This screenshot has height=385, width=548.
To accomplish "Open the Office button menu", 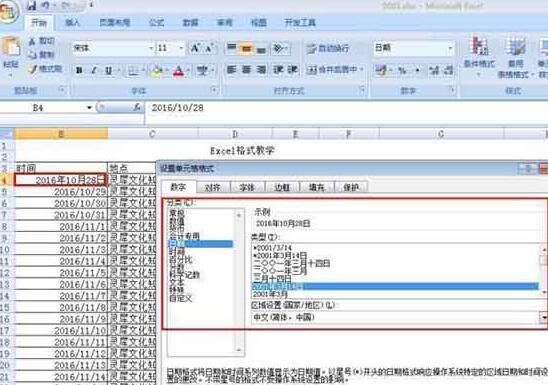I will (x=8, y=12).
